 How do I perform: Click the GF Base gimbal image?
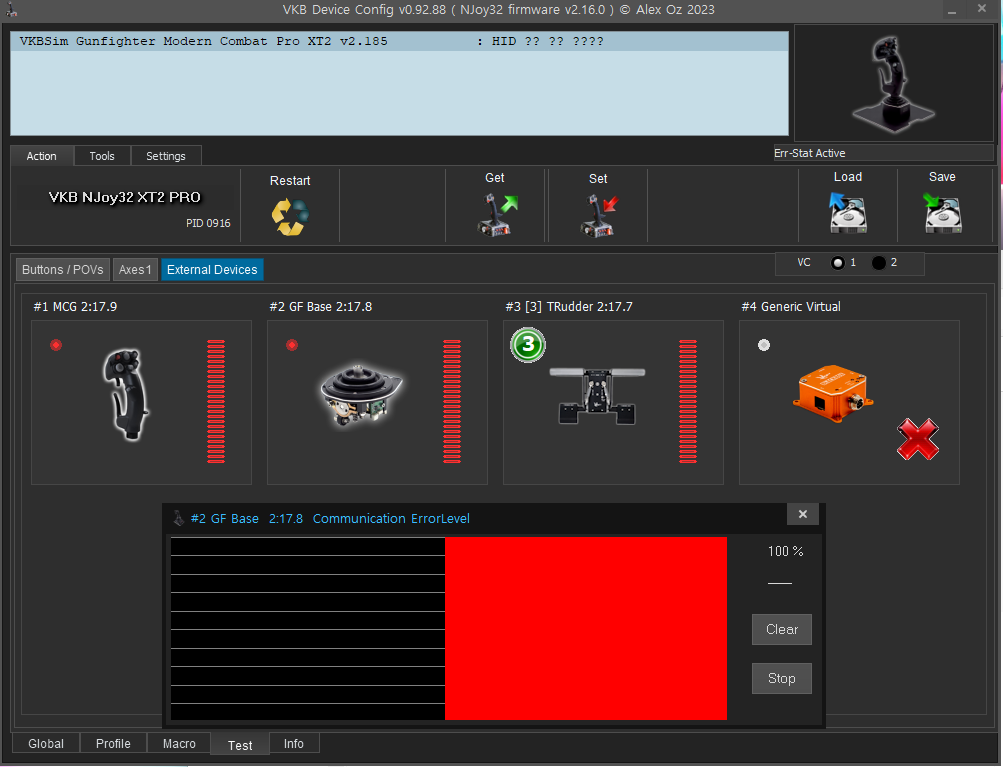[x=361, y=395]
